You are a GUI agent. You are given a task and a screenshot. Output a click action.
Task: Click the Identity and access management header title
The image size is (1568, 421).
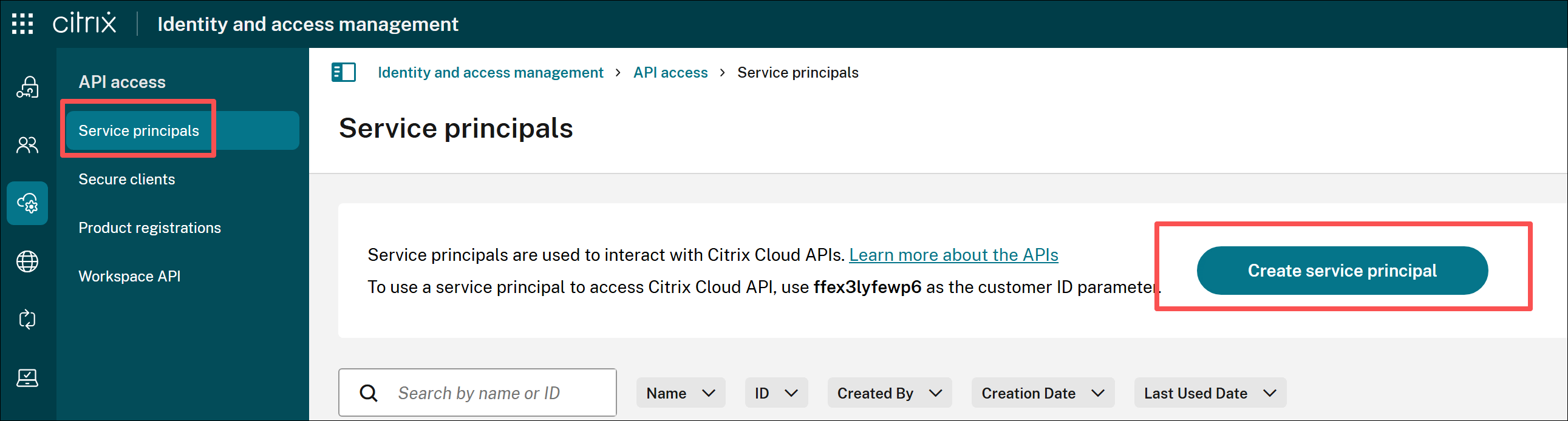click(307, 24)
